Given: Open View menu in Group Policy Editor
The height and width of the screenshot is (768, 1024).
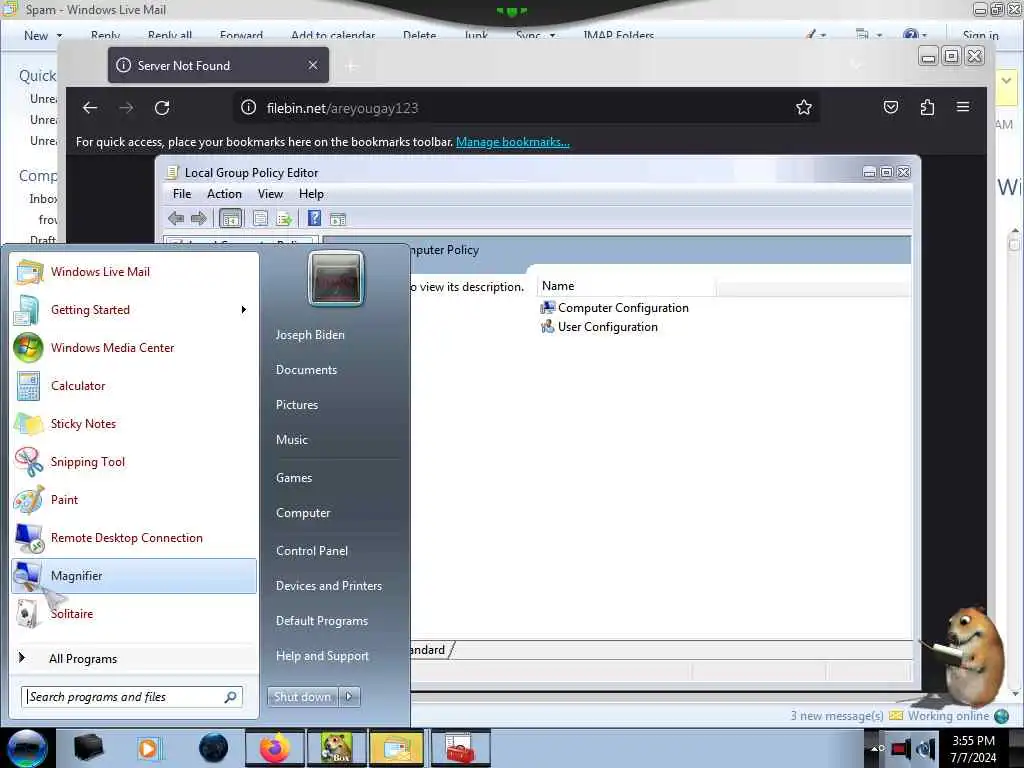Looking at the screenshot, I should click(270, 194).
